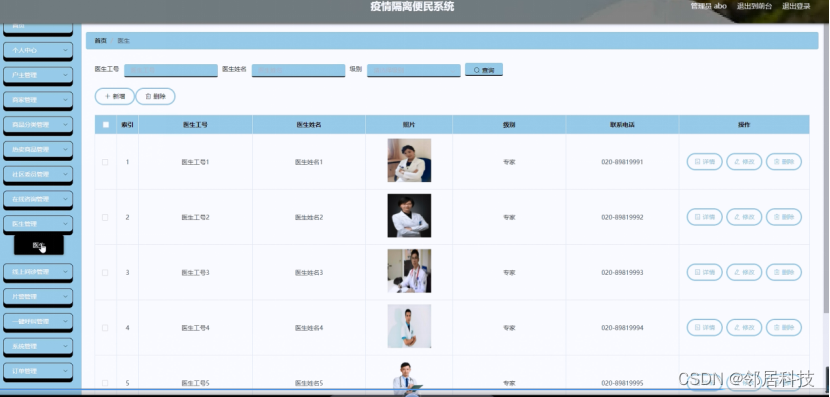The width and height of the screenshot is (830, 397).
Task: Click phone number 020-89819993
Action: point(622,273)
